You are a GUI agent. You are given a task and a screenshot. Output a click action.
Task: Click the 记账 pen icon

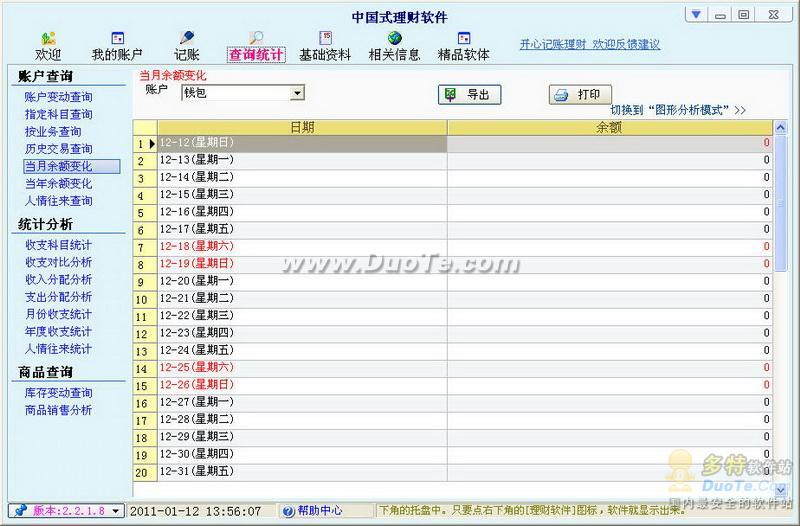186,39
